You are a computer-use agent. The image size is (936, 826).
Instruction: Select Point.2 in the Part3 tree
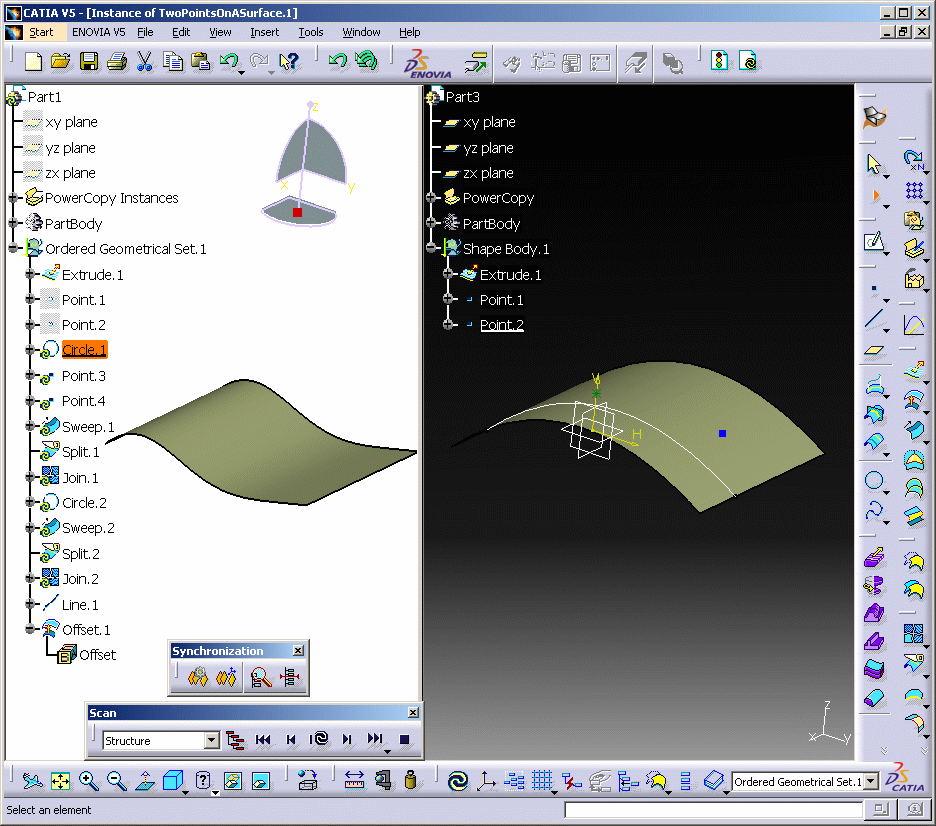(501, 325)
